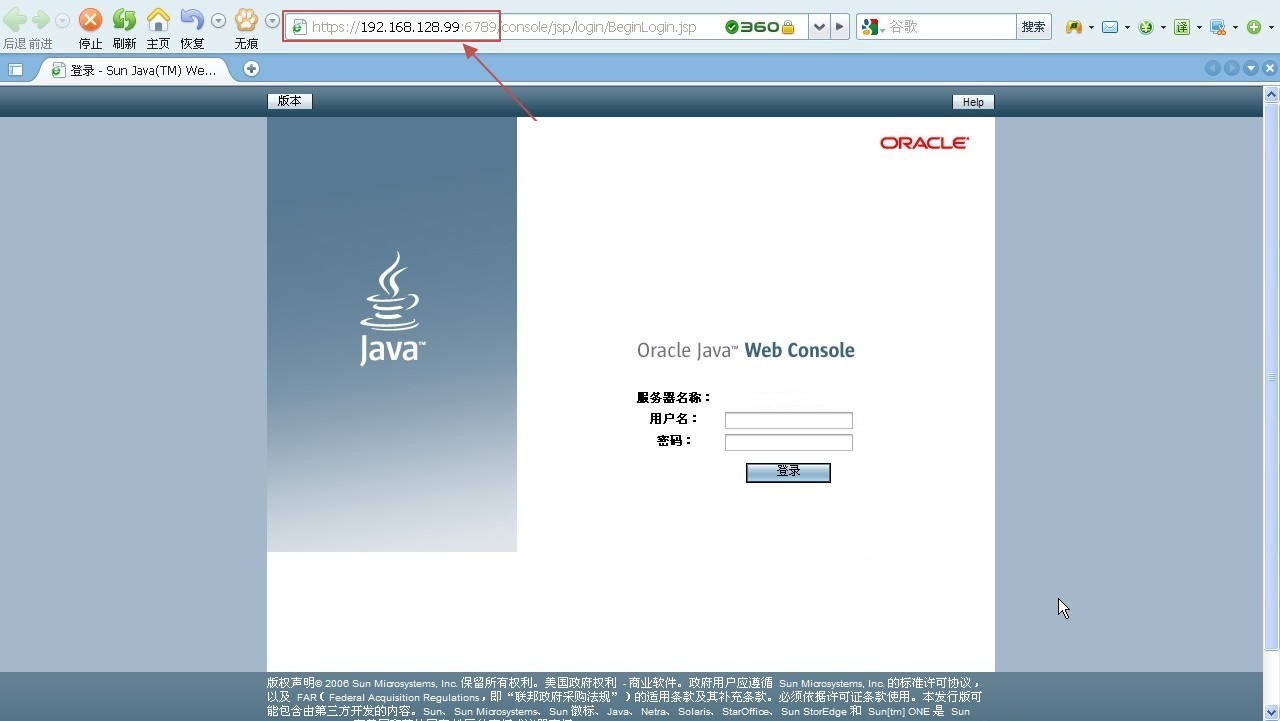Open the game controller icon dropdown arrow

(1091, 27)
